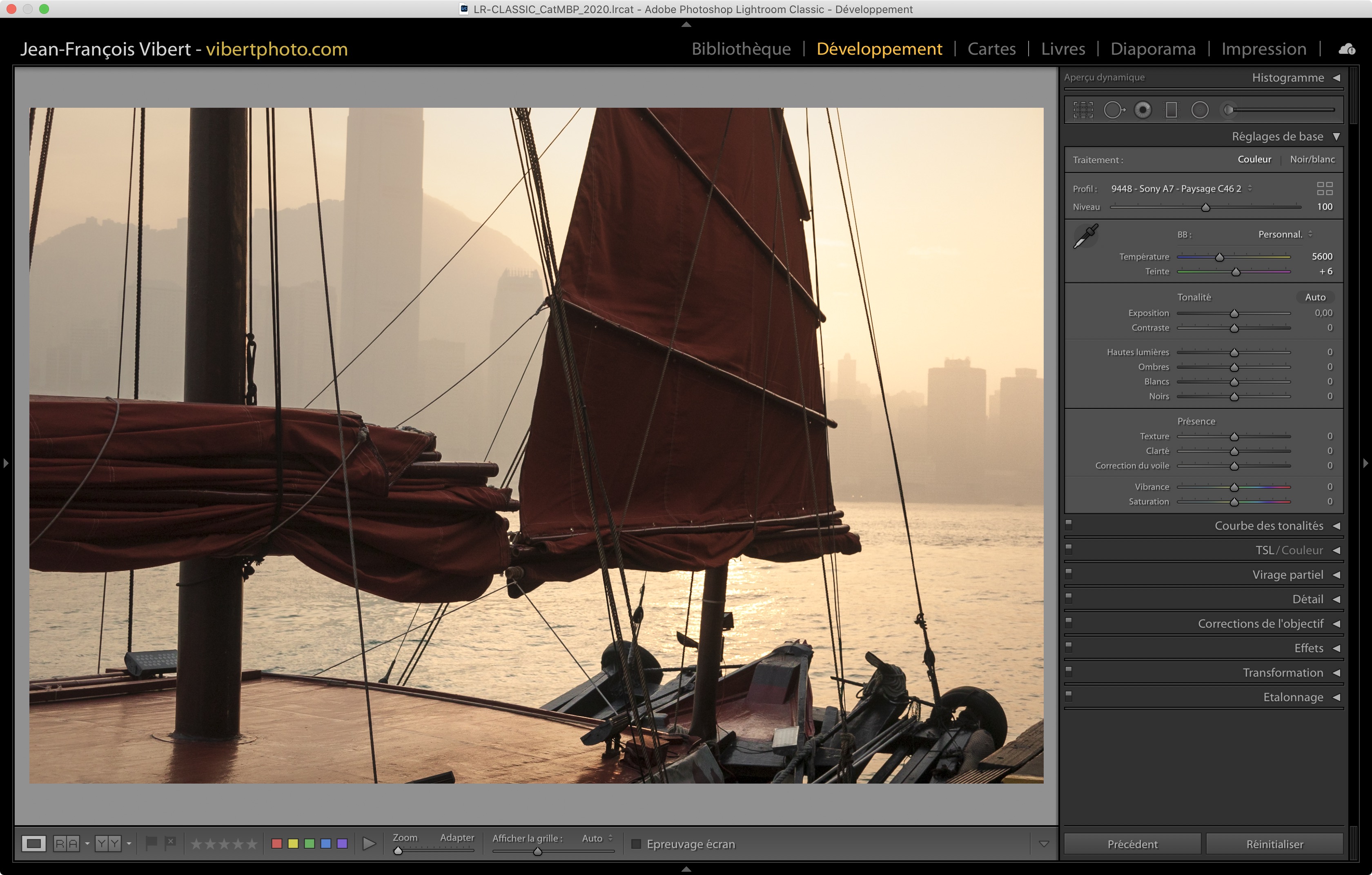1372x875 pixels.
Task: Enable the Epreuvage écran checkbox
Action: point(637,844)
